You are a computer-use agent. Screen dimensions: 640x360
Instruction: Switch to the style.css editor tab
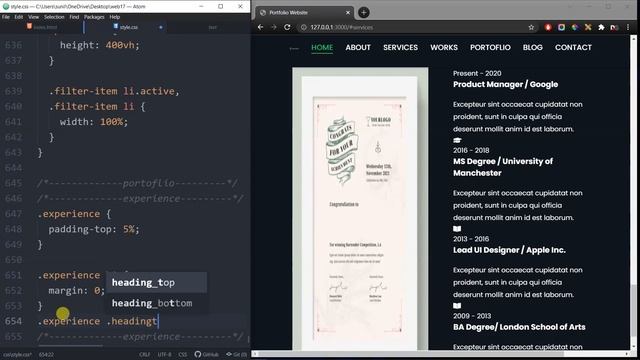(x=126, y=27)
